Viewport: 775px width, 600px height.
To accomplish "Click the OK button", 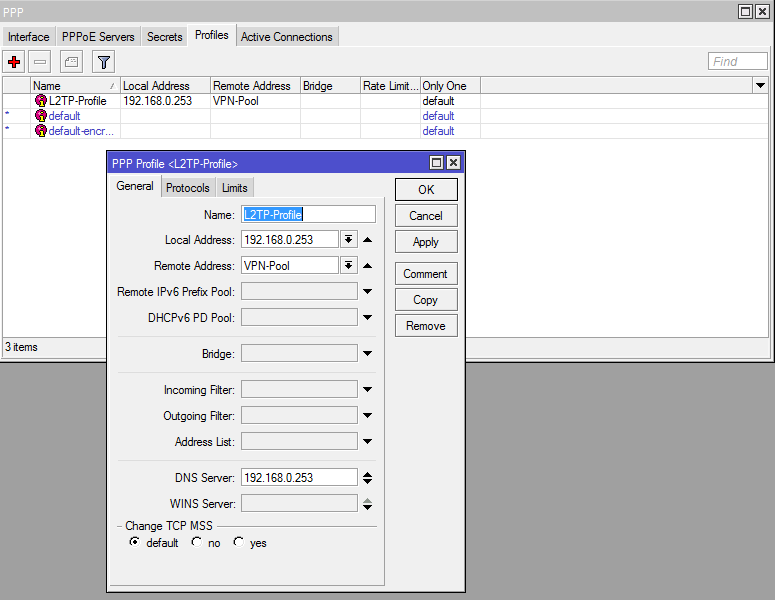I will coord(426,190).
